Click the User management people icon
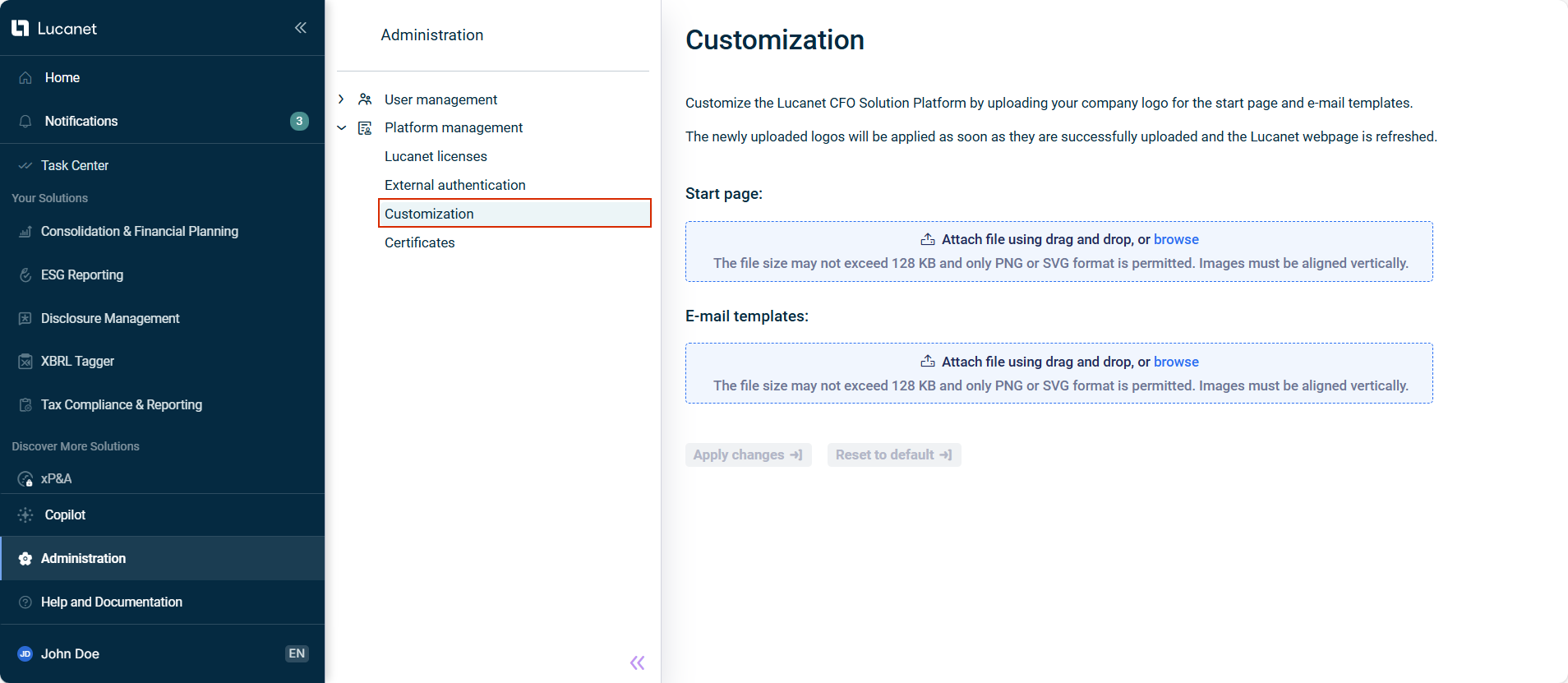This screenshot has width=1568, height=683. (x=365, y=99)
